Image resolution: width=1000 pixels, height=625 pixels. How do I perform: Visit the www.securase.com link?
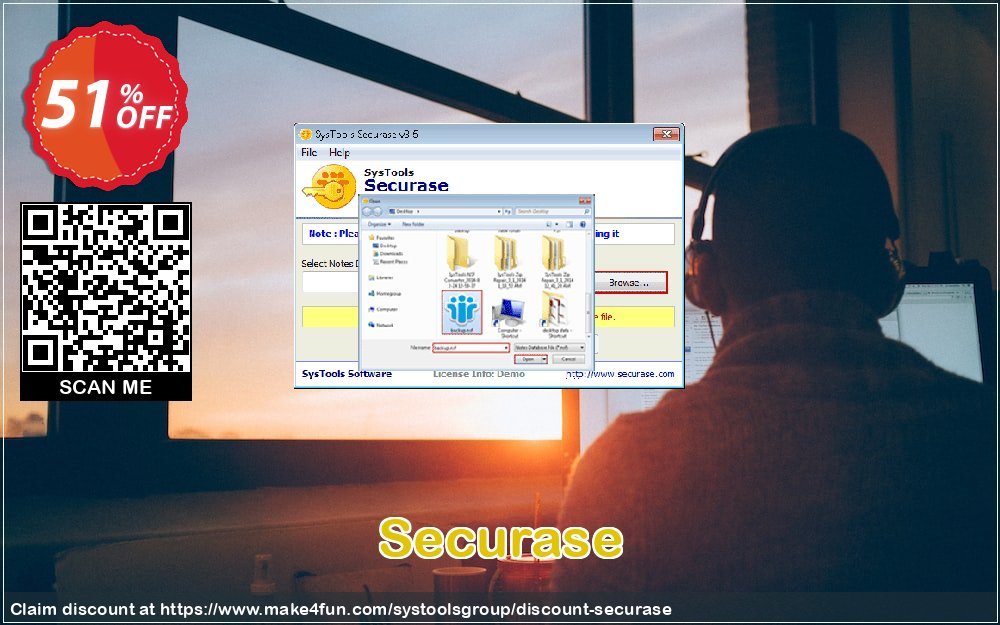pyautogui.click(x=620, y=374)
